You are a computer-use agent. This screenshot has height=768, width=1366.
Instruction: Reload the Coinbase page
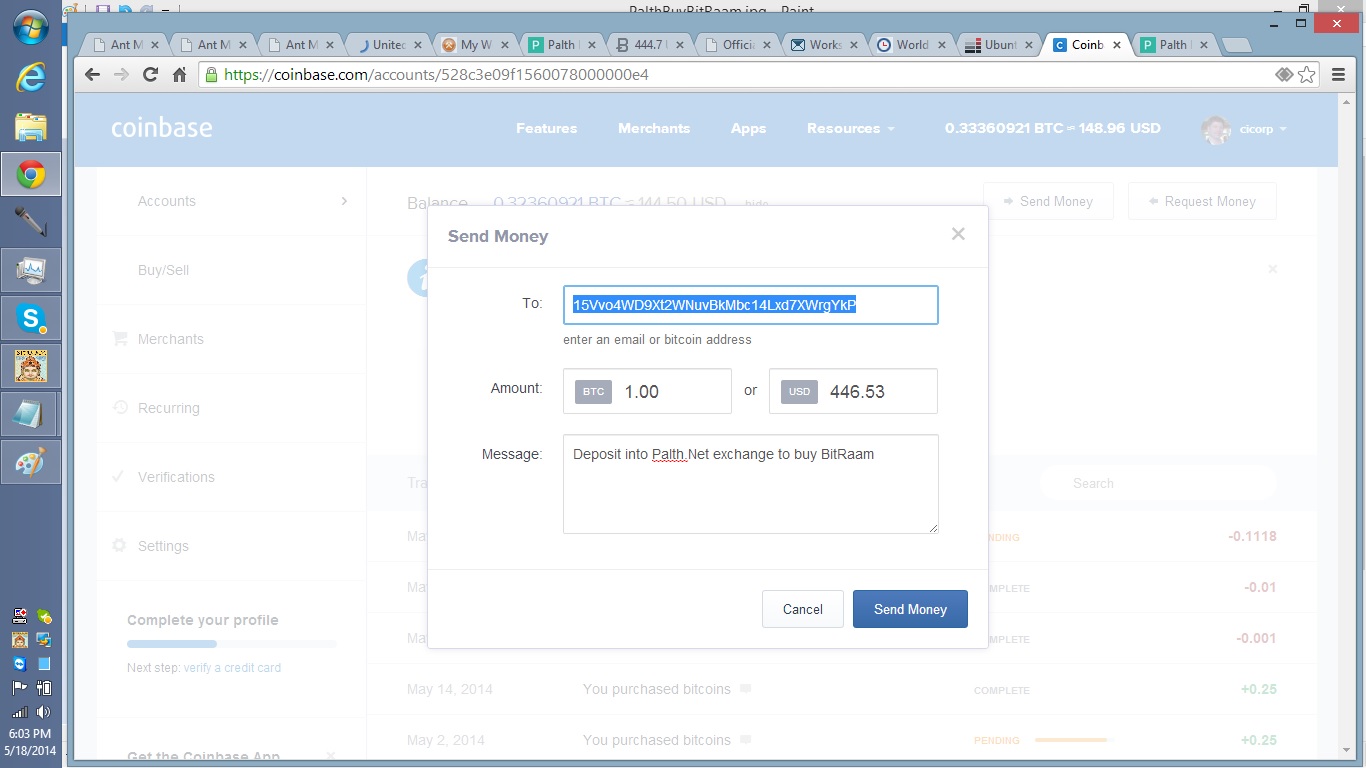click(151, 74)
